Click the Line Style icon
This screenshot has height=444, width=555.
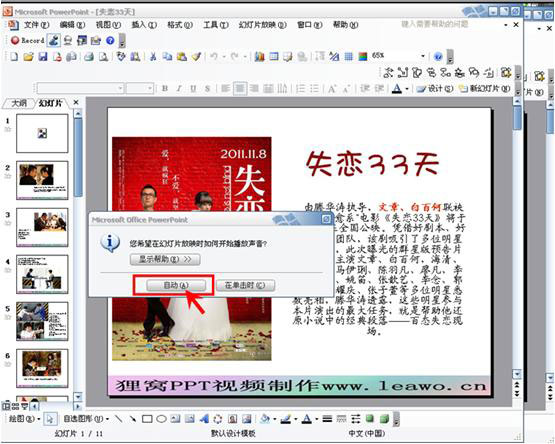click(x=327, y=419)
